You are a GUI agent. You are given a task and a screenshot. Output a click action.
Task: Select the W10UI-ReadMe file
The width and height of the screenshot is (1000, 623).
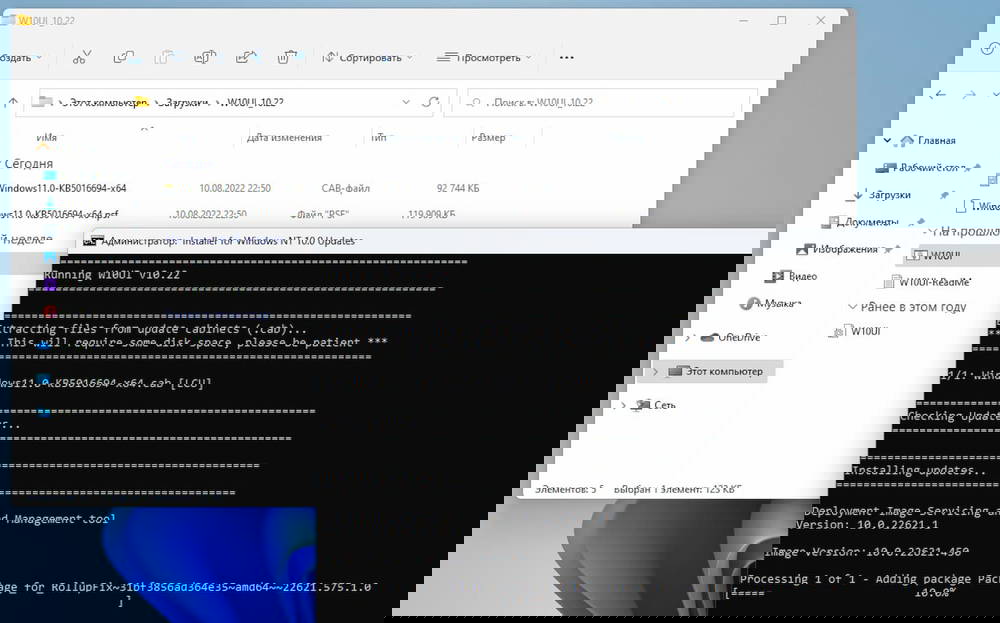coord(934,282)
